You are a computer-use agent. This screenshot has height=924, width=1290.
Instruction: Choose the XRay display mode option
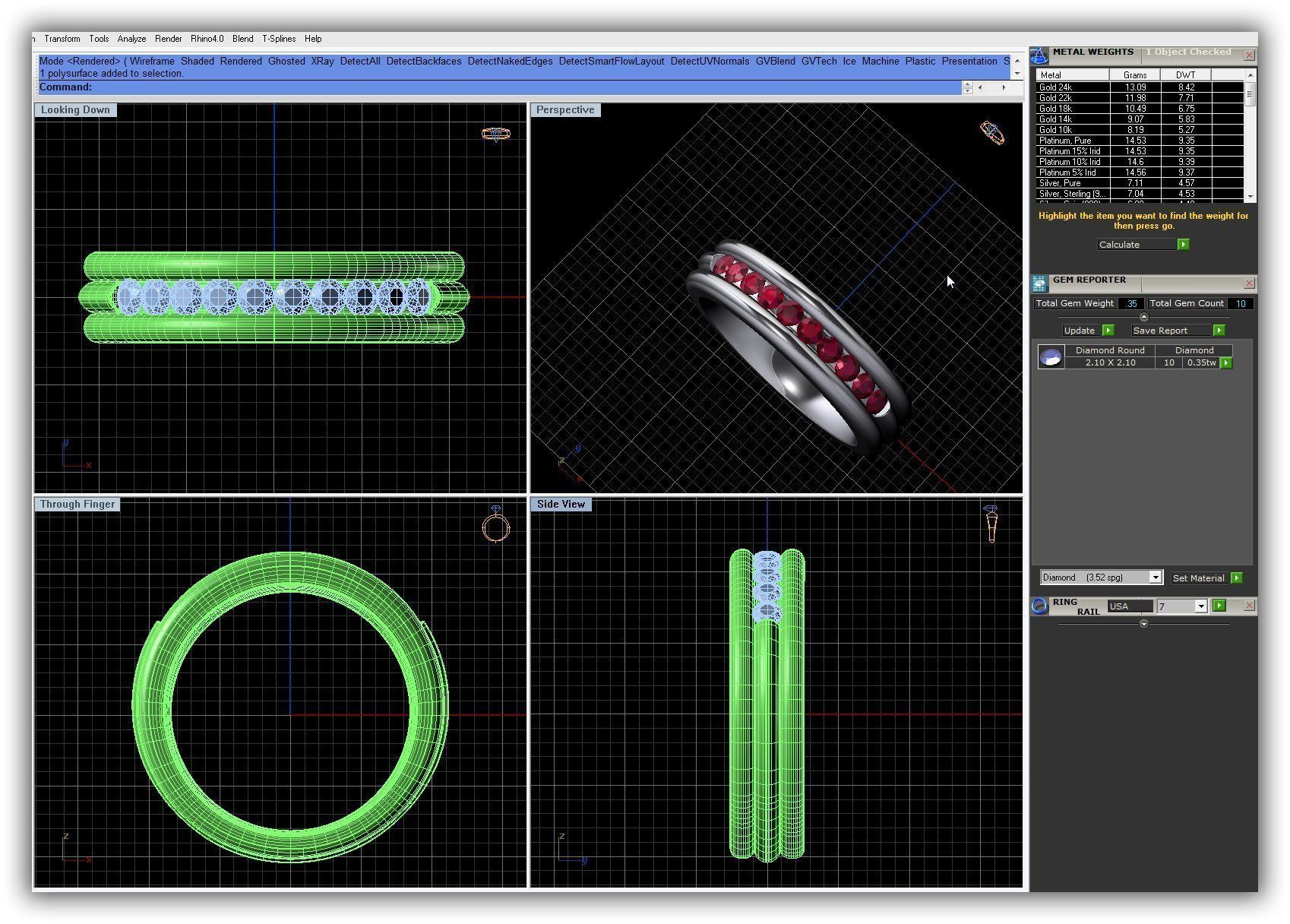point(323,62)
